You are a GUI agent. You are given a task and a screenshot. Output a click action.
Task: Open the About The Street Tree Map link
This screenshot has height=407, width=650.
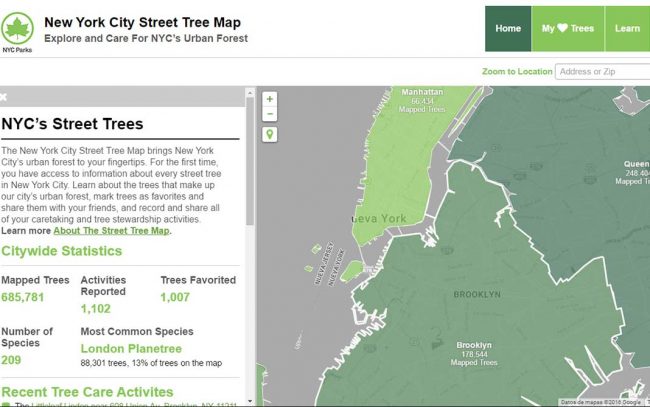(112, 231)
